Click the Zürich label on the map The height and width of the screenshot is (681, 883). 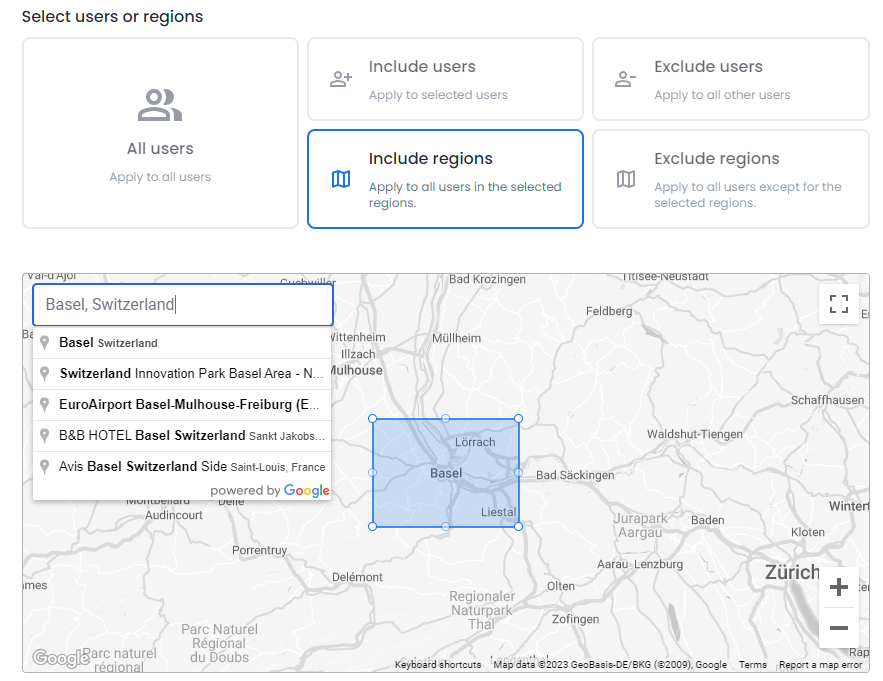point(792,572)
